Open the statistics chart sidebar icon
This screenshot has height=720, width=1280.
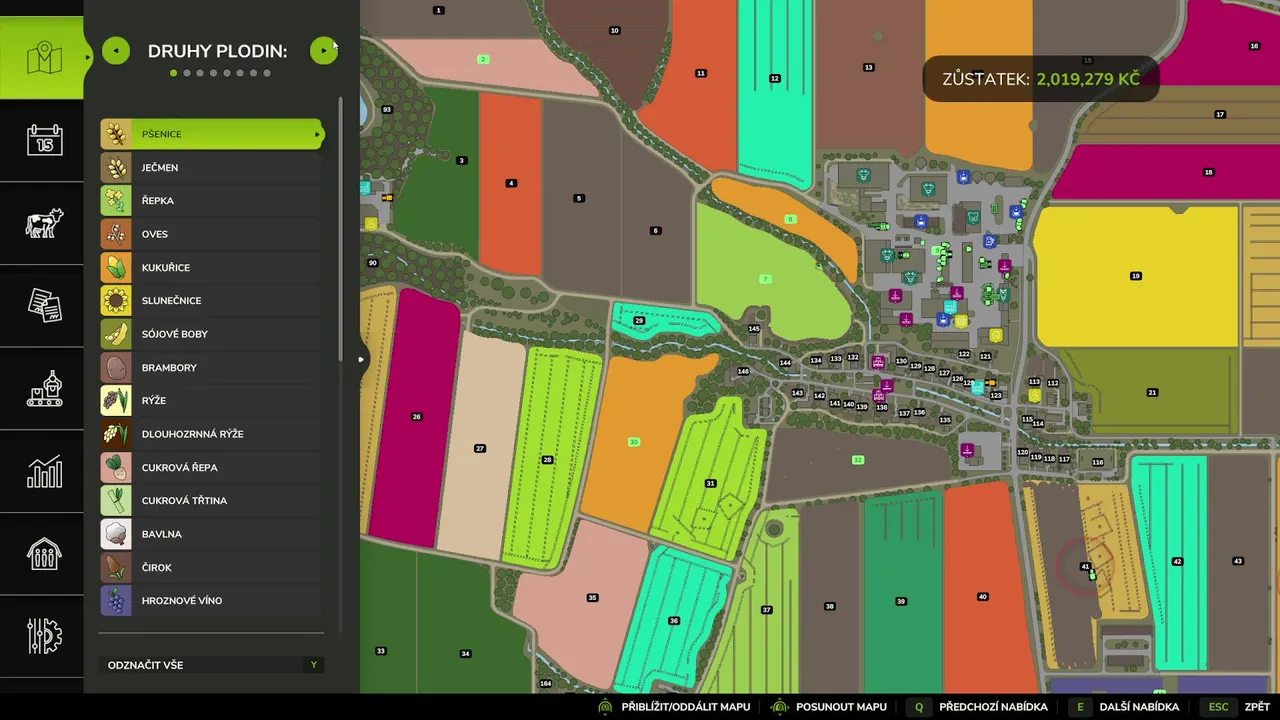click(x=42, y=471)
